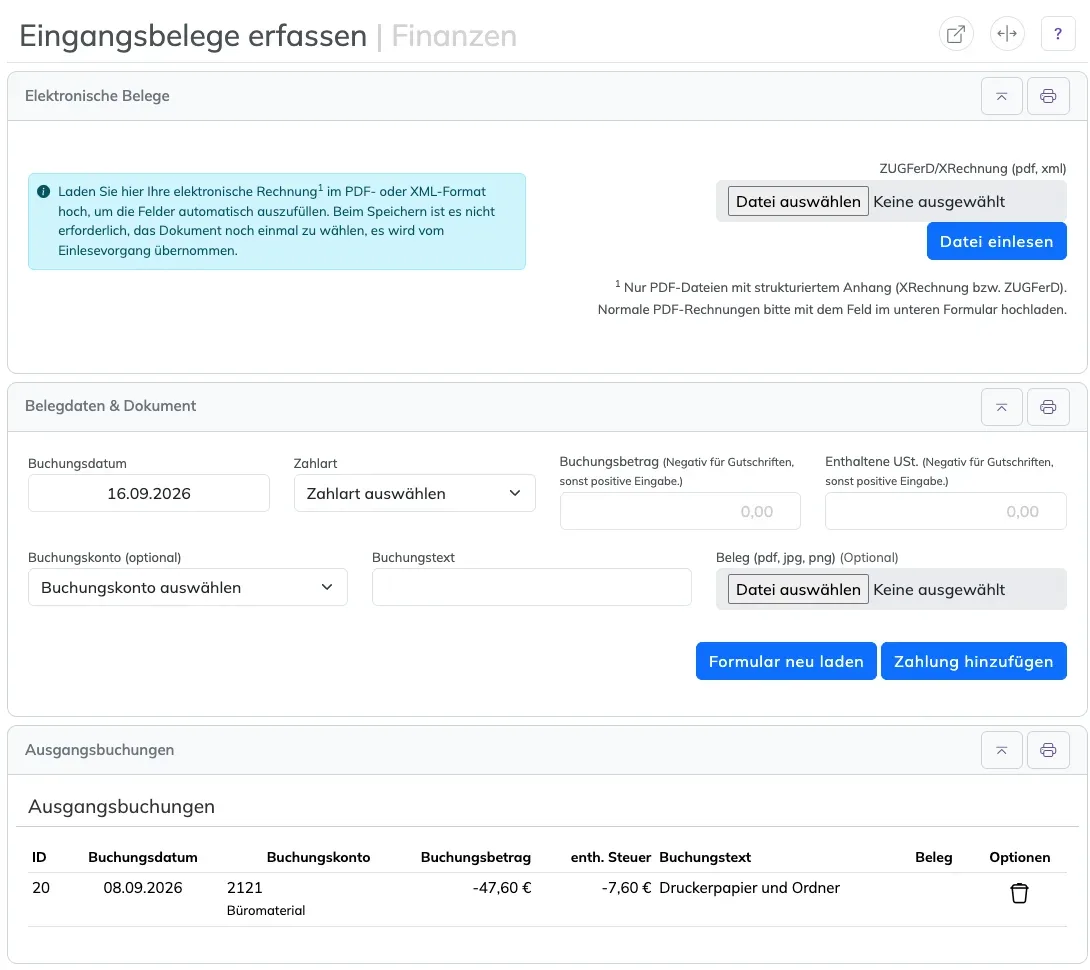This screenshot has height=970, width=1090.
Task: Toggle full-width layout icon in header
Action: point(1007,34)
